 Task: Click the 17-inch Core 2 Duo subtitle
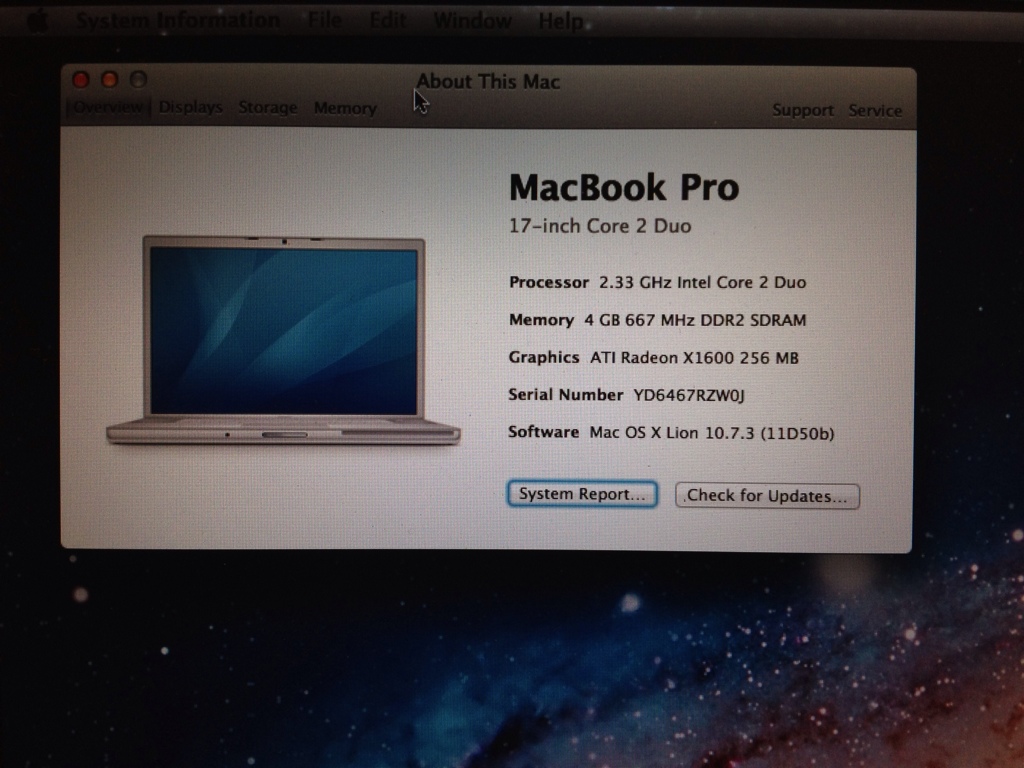click(x=600, y=226)
